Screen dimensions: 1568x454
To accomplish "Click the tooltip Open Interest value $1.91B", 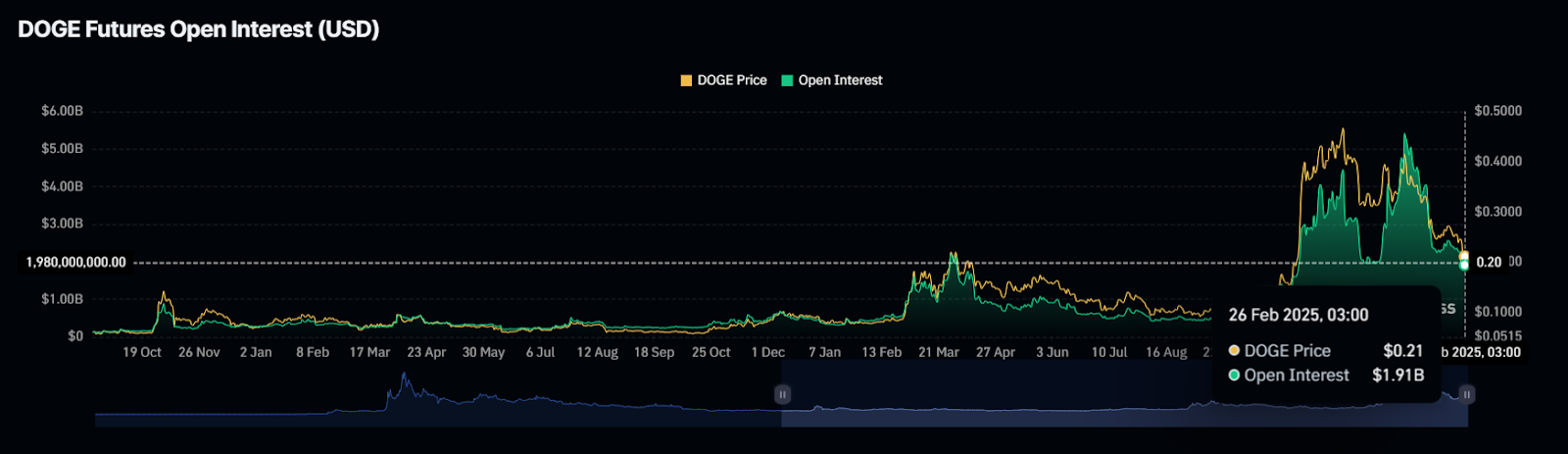I will pos(1397,375).
